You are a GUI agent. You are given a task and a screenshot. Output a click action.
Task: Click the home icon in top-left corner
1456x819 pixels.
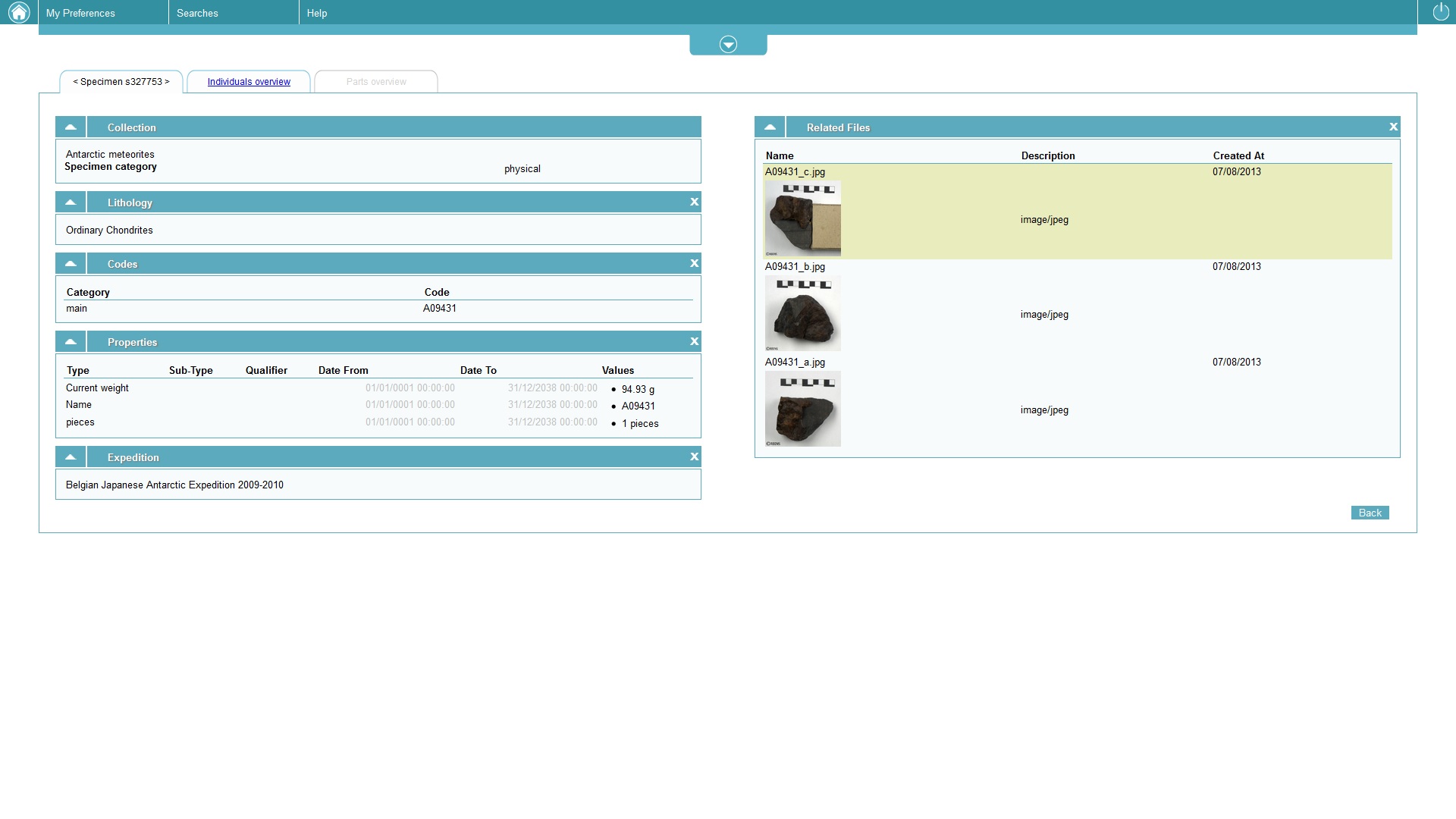pyautogui.click(x=18, y=12)
